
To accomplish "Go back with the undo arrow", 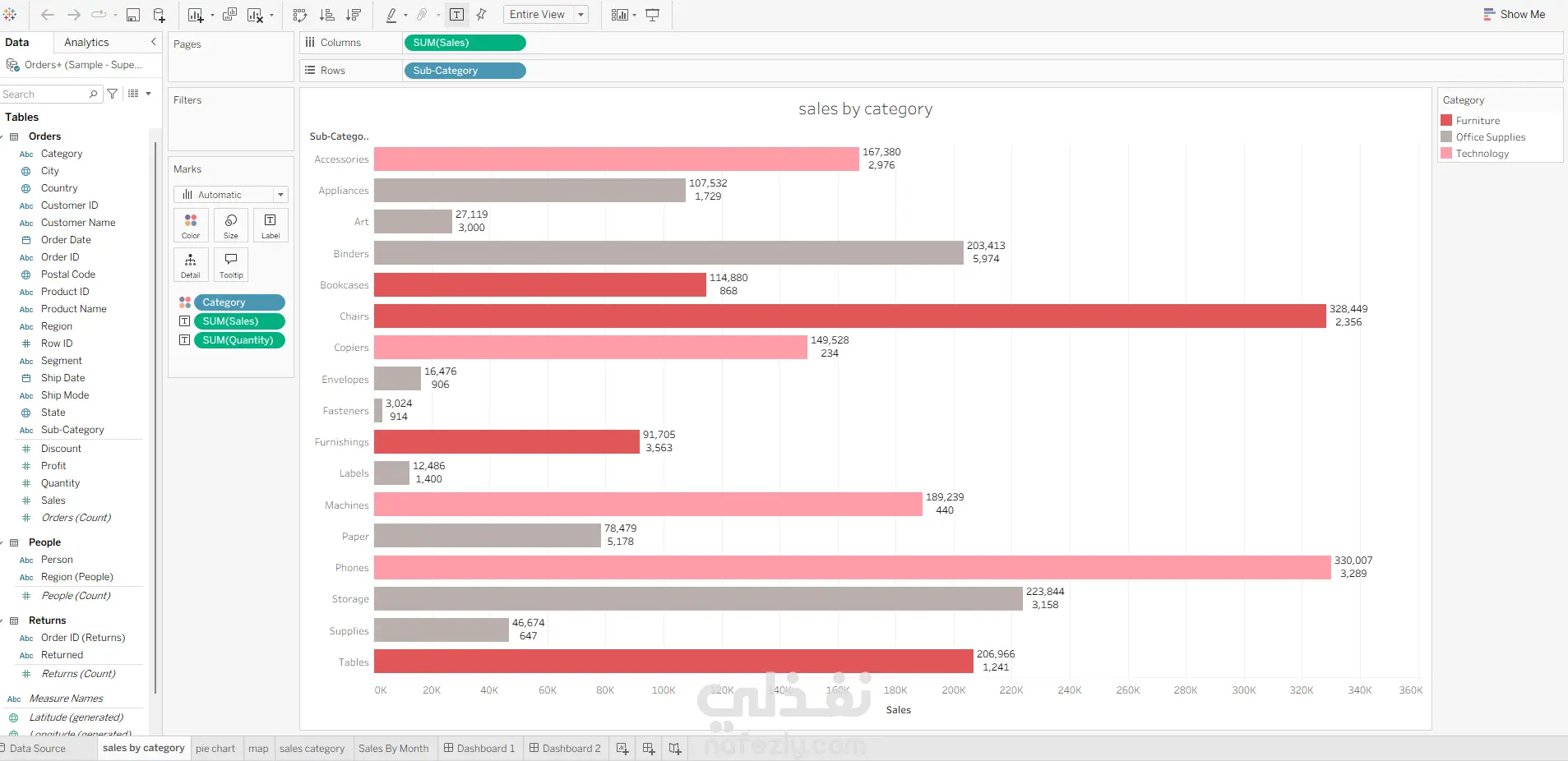I will (48, 15).
